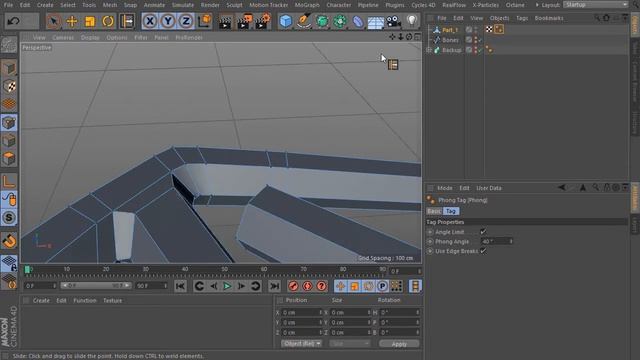Play animation forwards
640x360 pixels.
click(227, 286)
